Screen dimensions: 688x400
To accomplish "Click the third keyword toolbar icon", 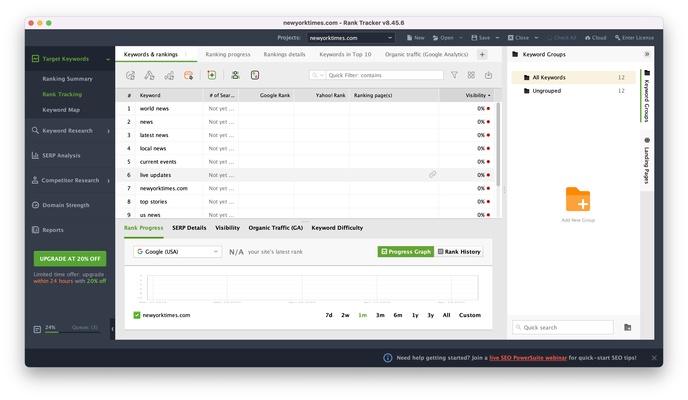I will pos(169,75).
